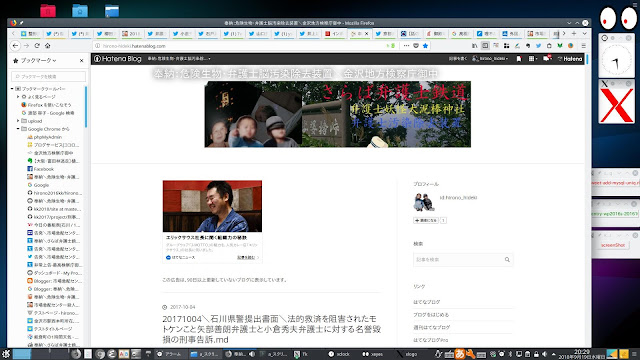Open the 20171004 石川県警提出書面 article title
The image size is (640, 360).
click(x=271, y=329)
